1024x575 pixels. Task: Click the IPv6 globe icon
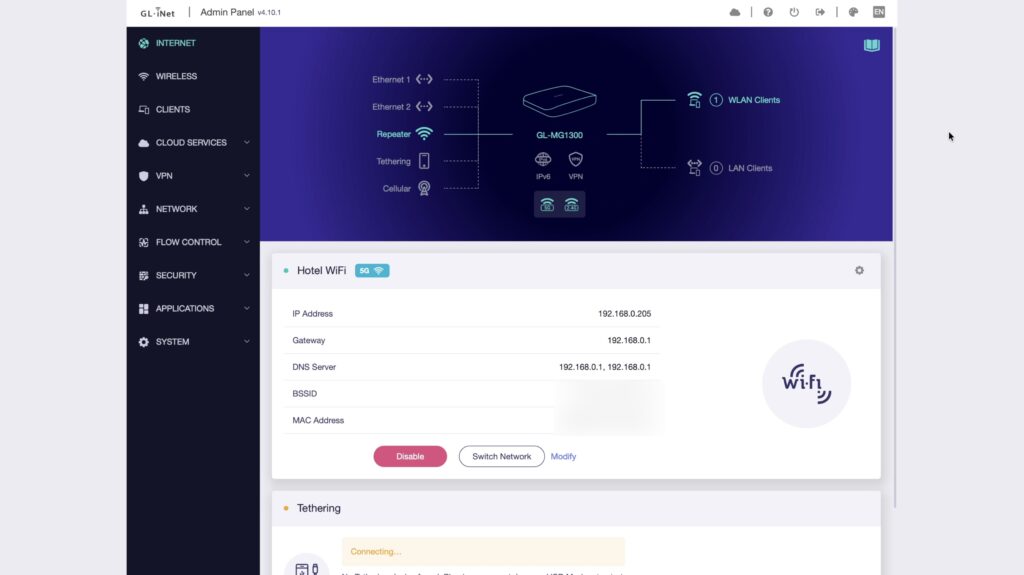[x=543, y=159]
